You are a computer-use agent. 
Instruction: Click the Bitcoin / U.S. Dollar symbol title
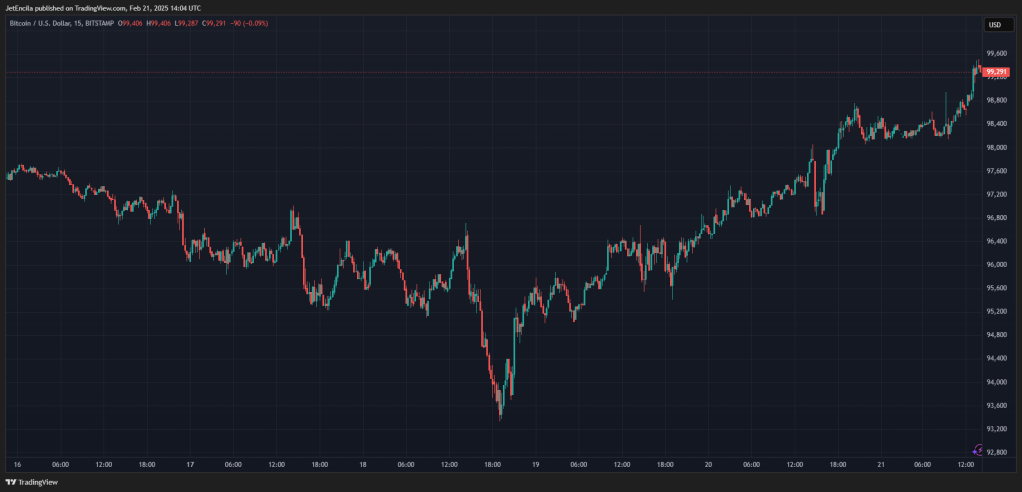click(x=36, y=23)
